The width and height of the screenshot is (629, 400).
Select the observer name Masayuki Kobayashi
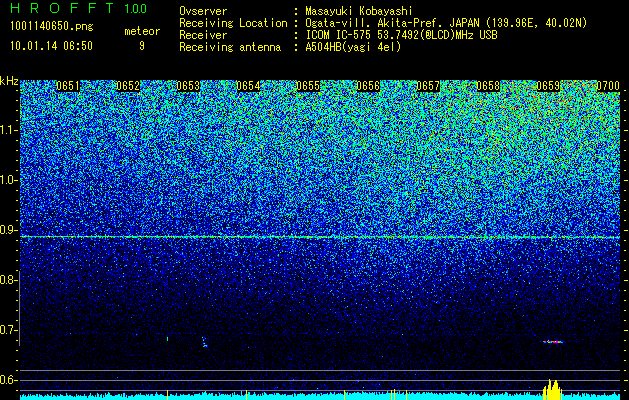click(359, 11)
